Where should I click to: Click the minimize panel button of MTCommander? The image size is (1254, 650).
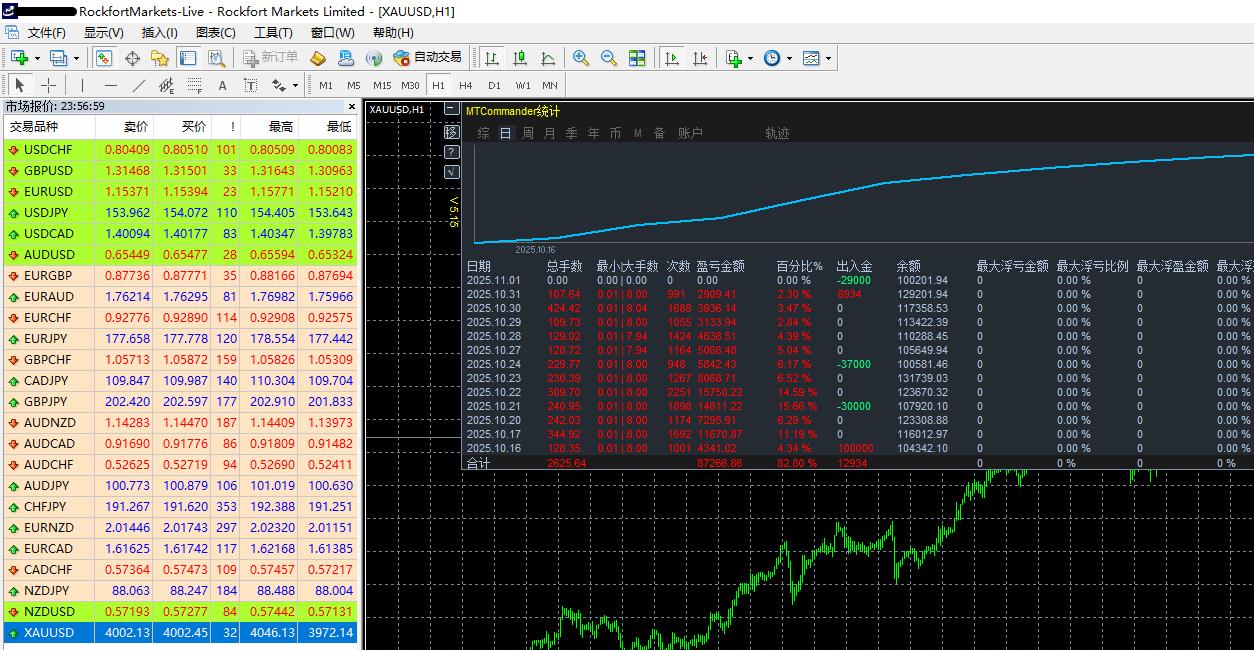(x=452, y=109)
